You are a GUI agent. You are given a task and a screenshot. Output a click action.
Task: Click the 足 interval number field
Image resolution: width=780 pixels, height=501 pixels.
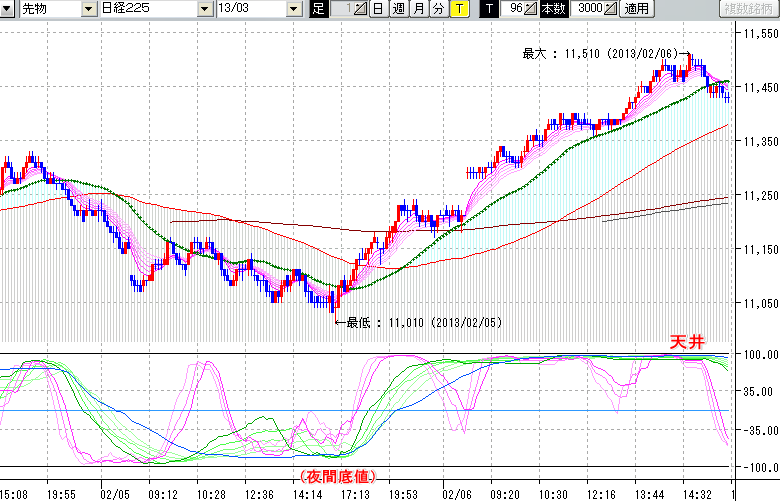pyautogui.click(x=341, y=9)
